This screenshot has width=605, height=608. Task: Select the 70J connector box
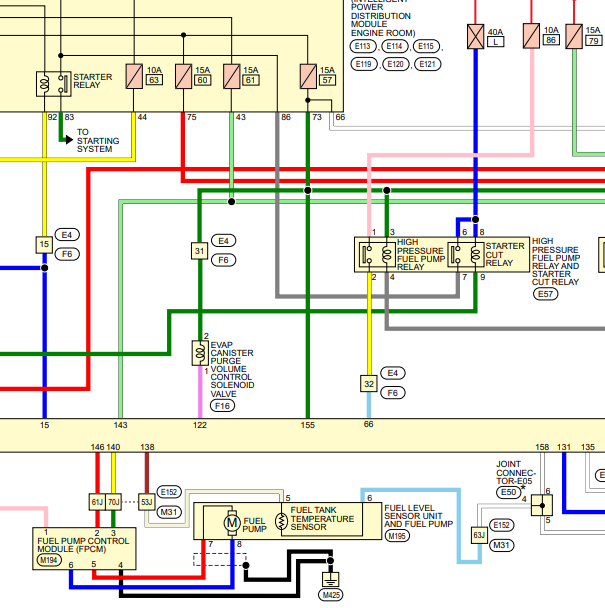click(x=114, y=502)
